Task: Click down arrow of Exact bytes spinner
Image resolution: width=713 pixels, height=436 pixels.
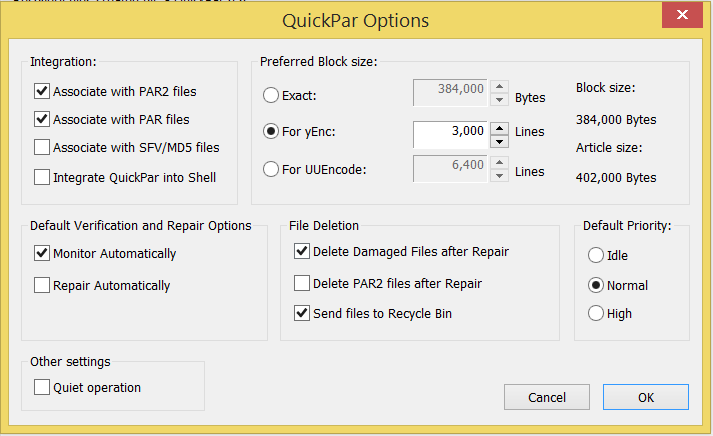Action: click(x=499, y=100)
